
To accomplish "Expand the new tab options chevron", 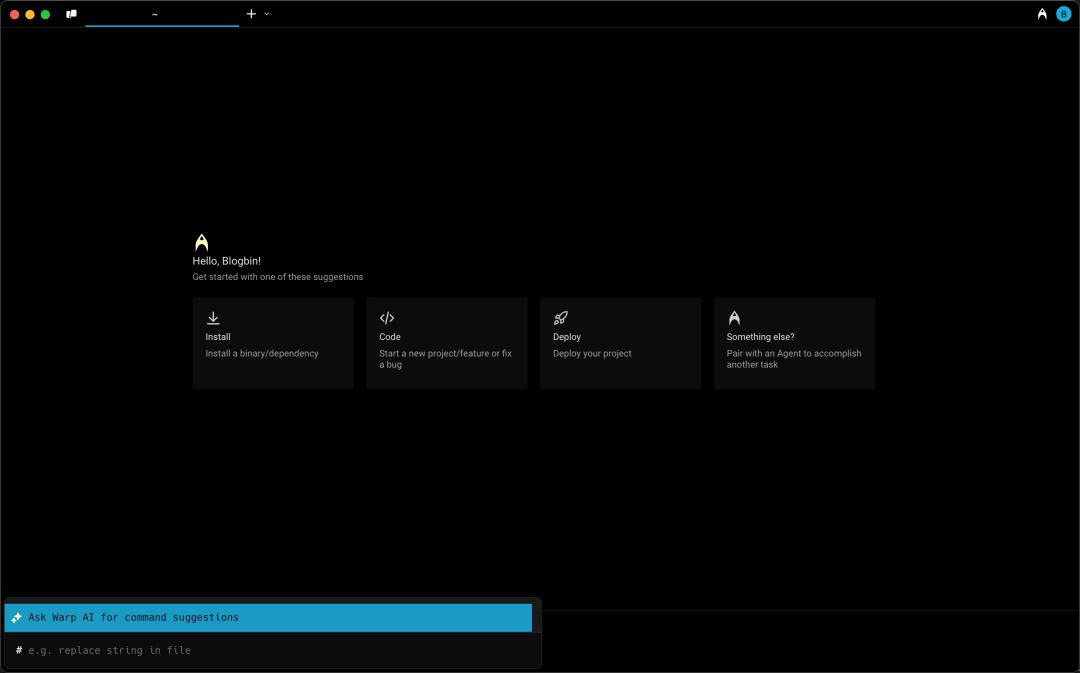I will 267,14.
